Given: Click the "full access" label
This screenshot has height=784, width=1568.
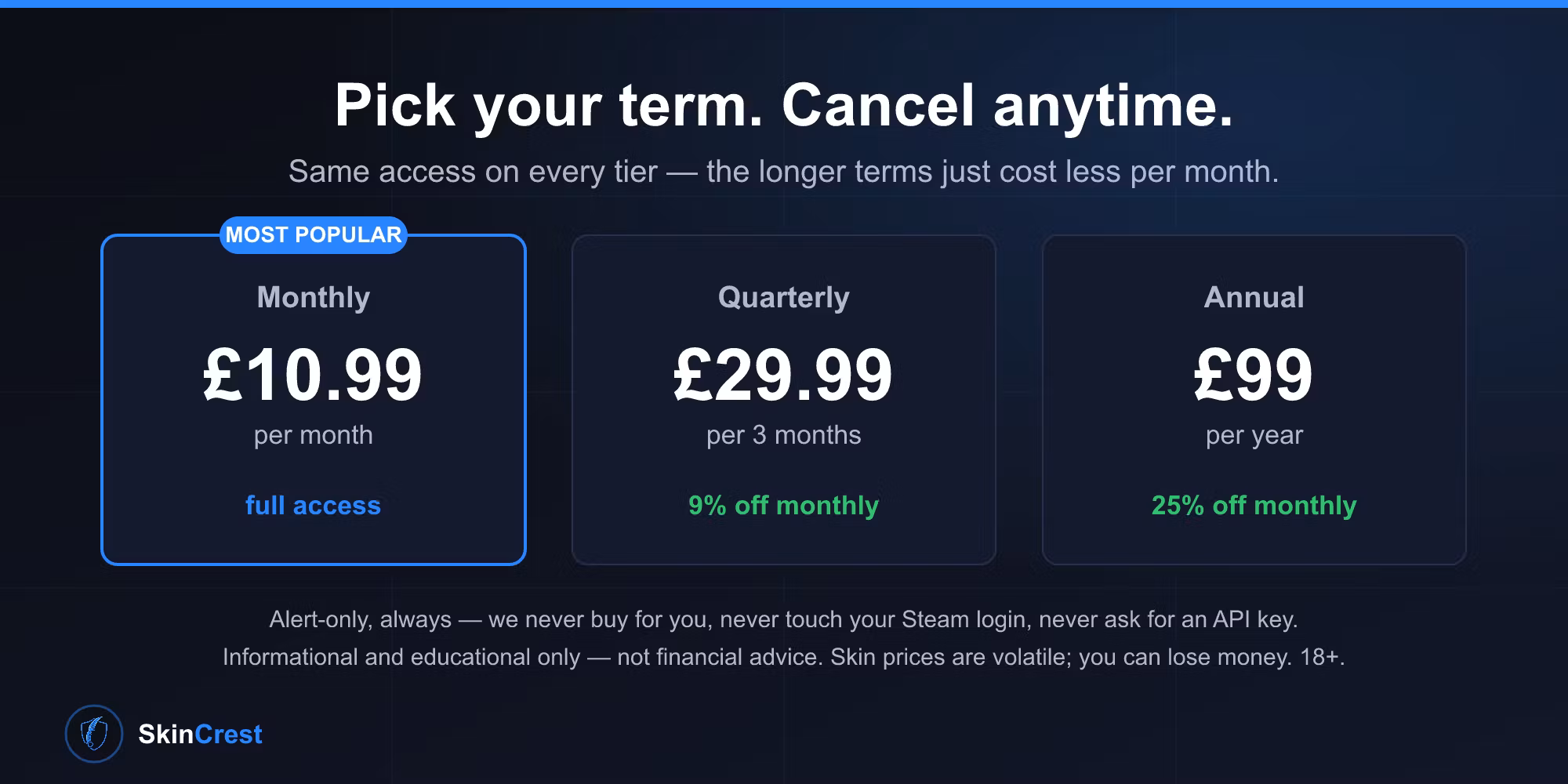Looking at the screenshot, I should tap(314, 506).
